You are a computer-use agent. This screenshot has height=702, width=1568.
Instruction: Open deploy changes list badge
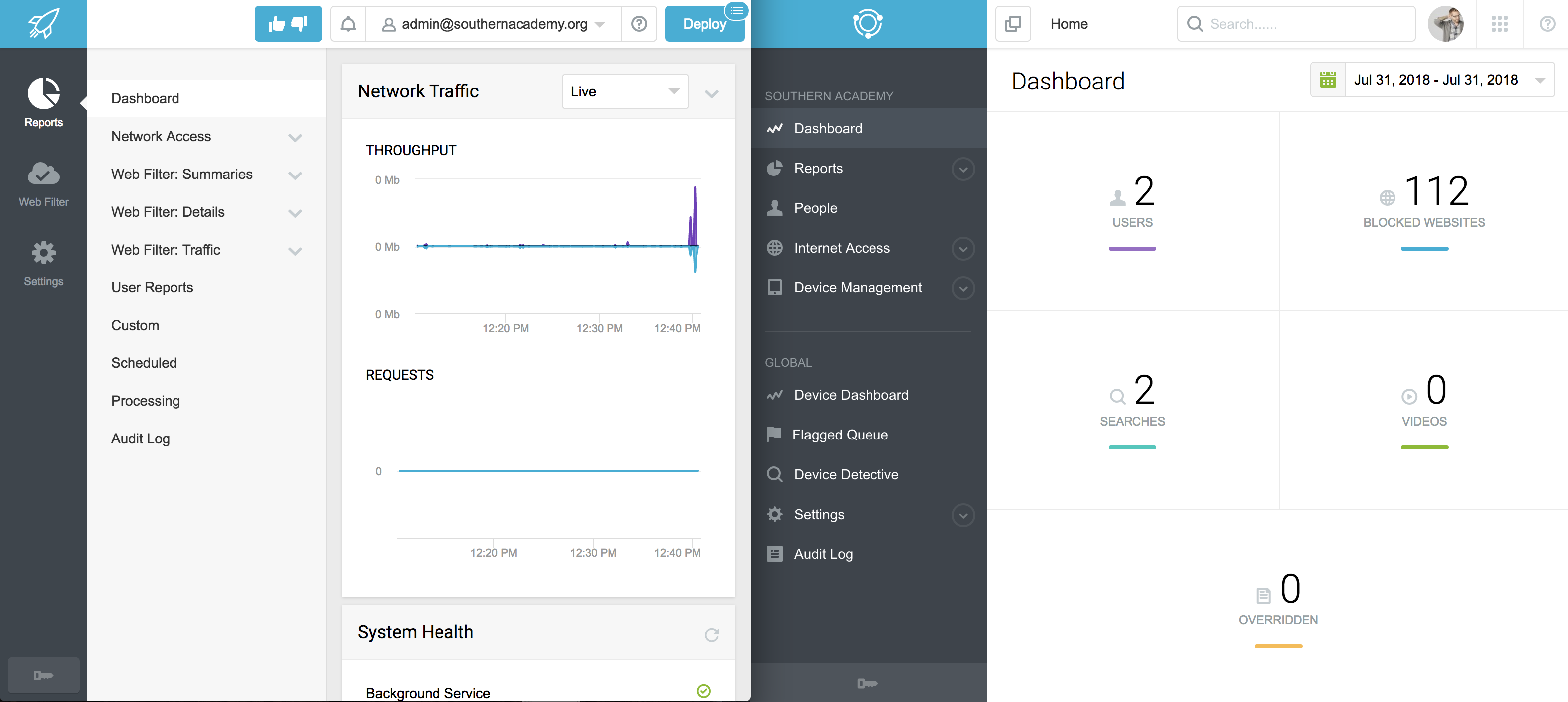point(736,10)
